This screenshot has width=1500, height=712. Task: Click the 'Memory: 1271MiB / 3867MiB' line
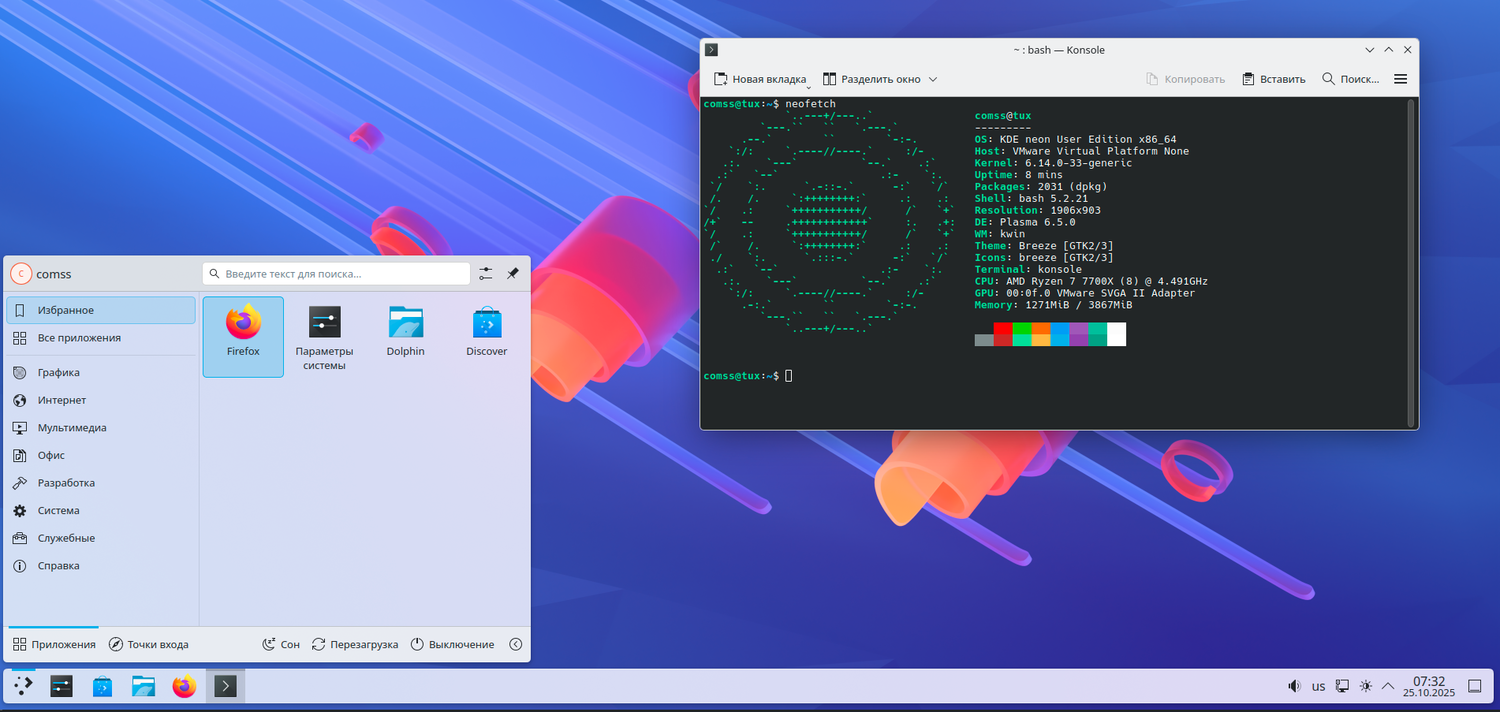(1054, 305)
